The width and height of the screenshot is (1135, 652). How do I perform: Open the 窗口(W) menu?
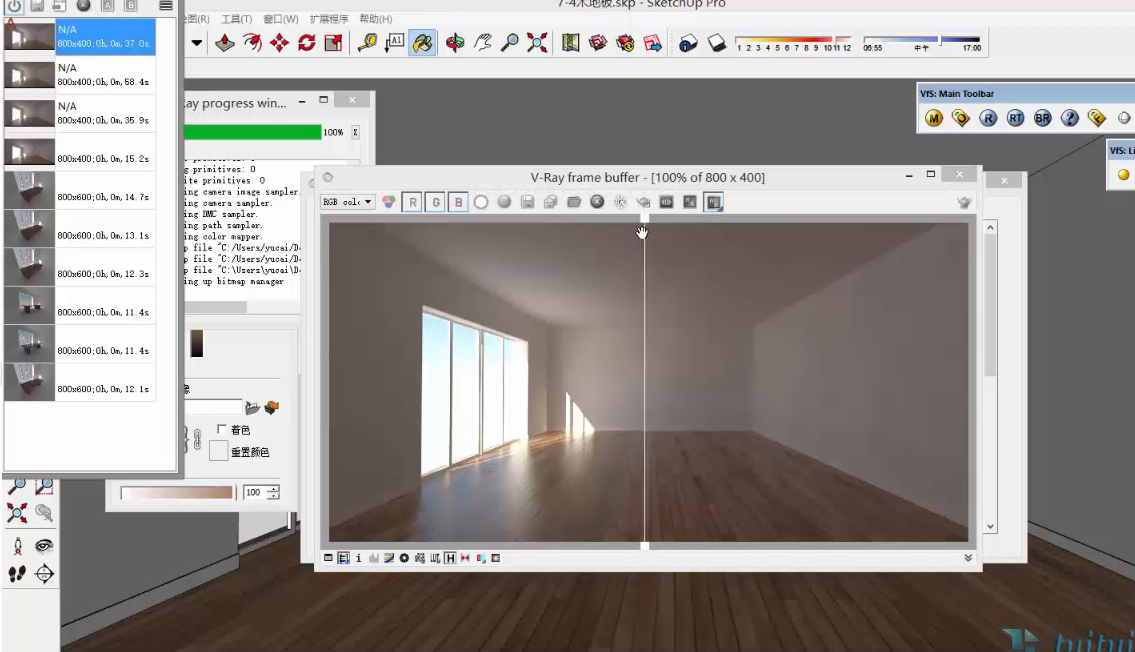(281, 19)
